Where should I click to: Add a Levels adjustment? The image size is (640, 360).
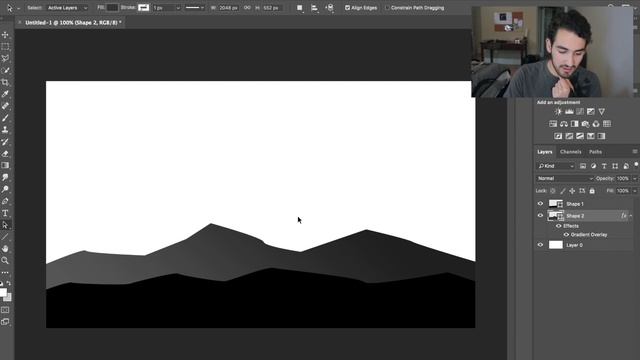[569, 111]
